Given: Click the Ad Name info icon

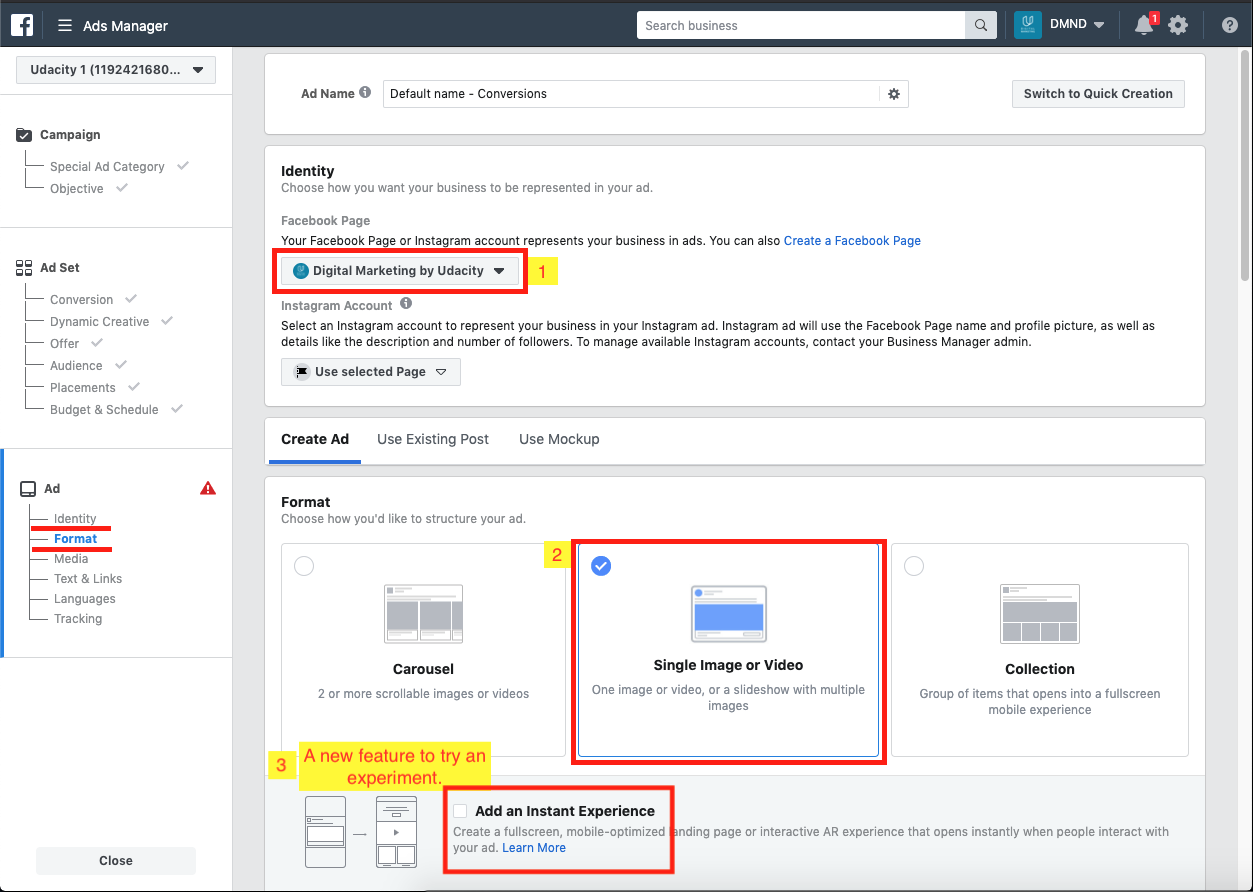Looking at the screenshot, I should click(x=365, y=93).
